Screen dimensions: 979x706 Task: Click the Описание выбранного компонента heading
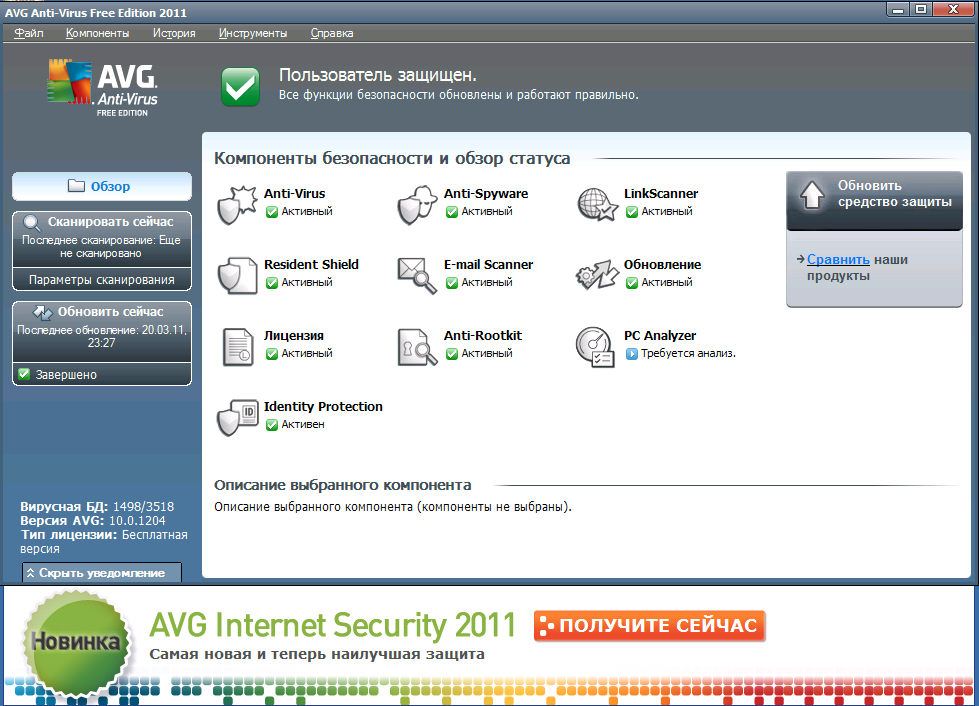(343, 485)
